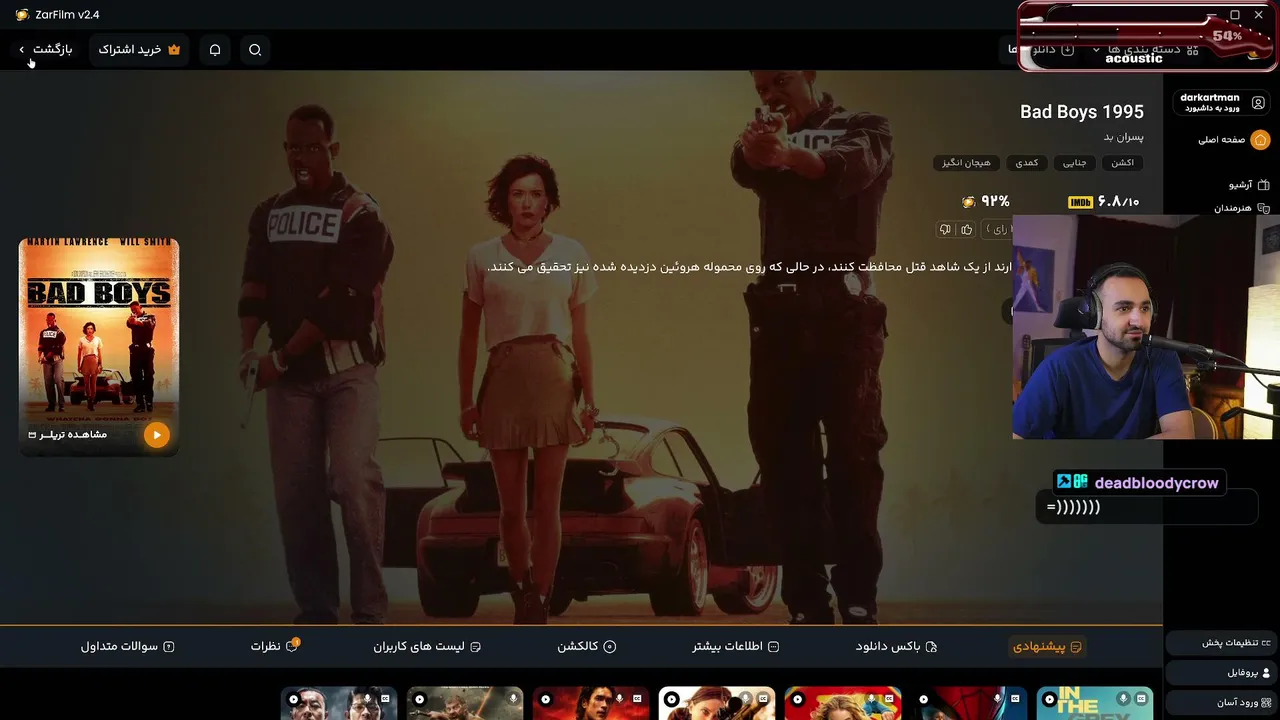
Task: Switch to the پیشنهادی tab
Action: [1047, 646]
